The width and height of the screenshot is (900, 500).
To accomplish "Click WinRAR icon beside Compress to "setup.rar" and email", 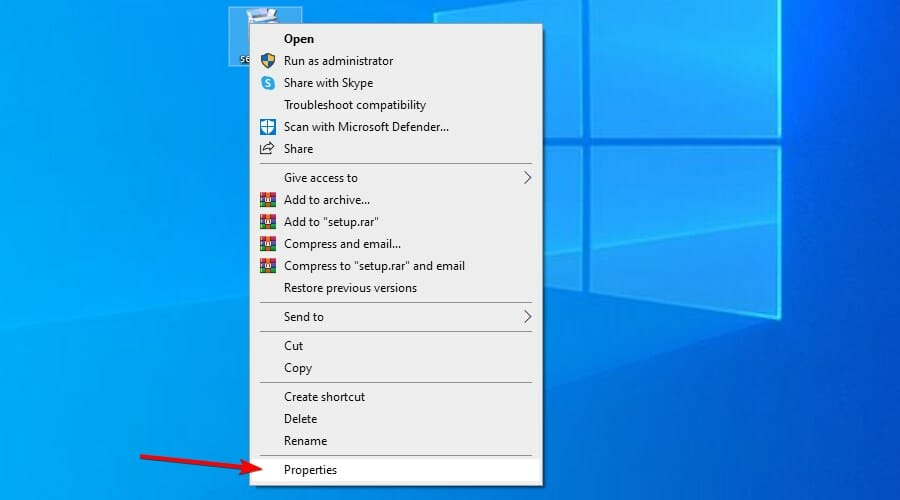I will [x=267, y=266].
